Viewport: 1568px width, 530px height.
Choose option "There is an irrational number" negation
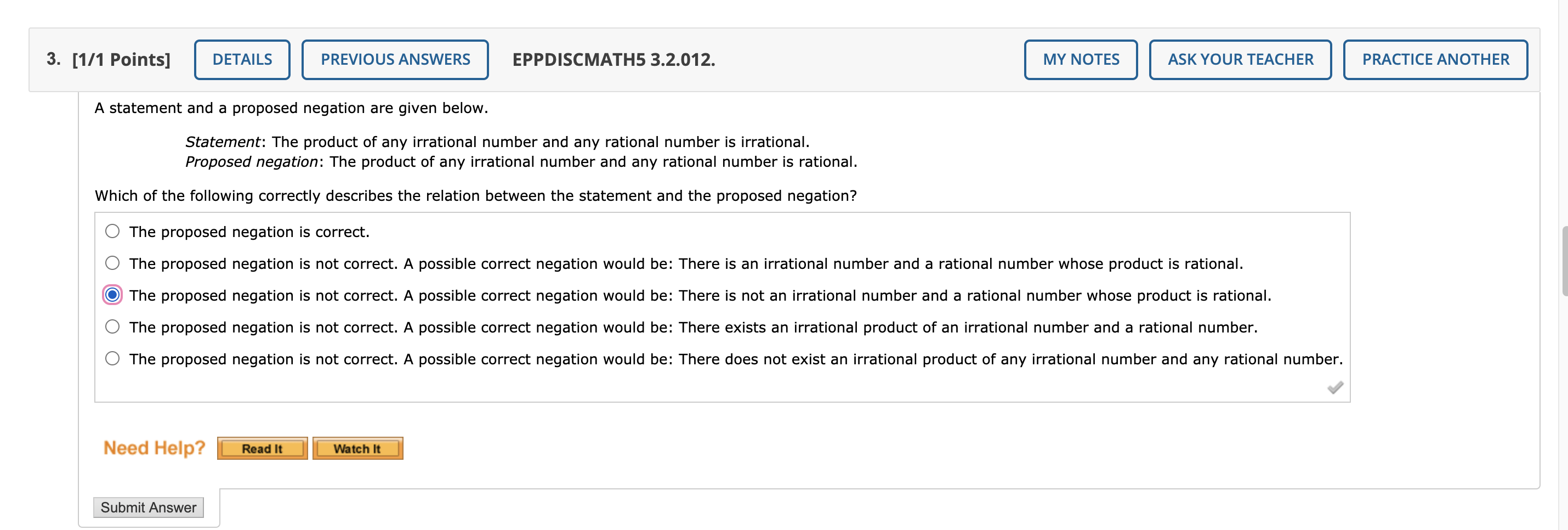(112, 263)
